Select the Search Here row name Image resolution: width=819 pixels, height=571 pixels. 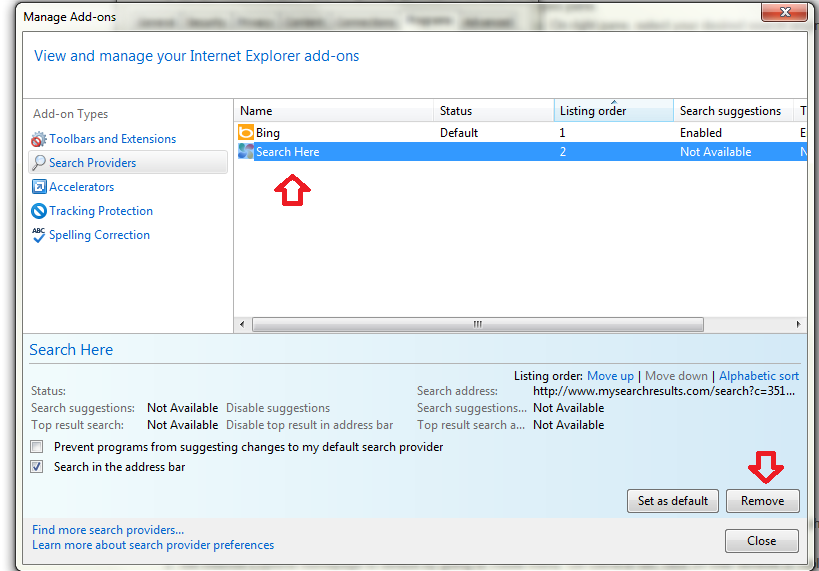[288, 152]
